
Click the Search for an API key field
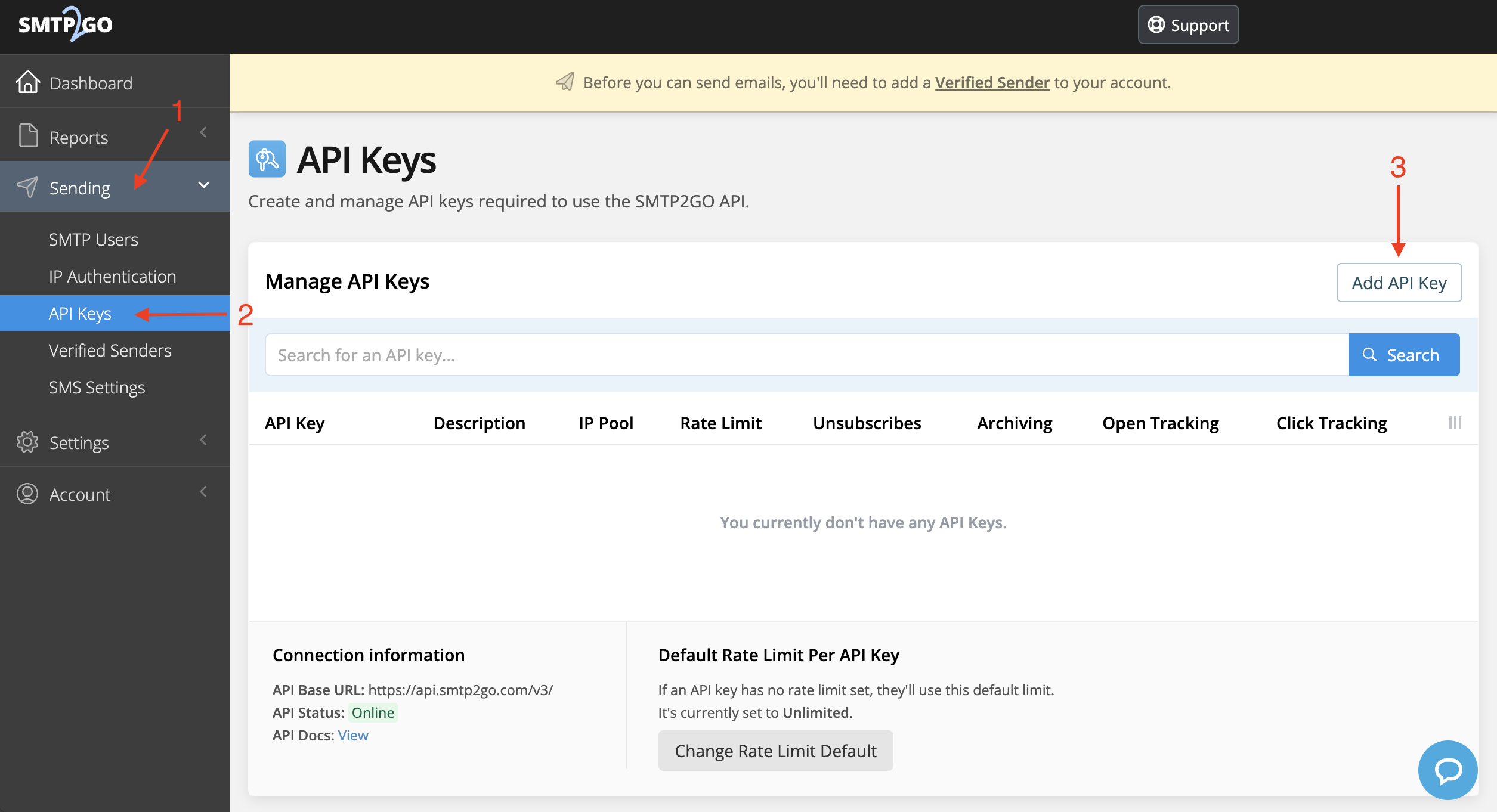[806, 355]
